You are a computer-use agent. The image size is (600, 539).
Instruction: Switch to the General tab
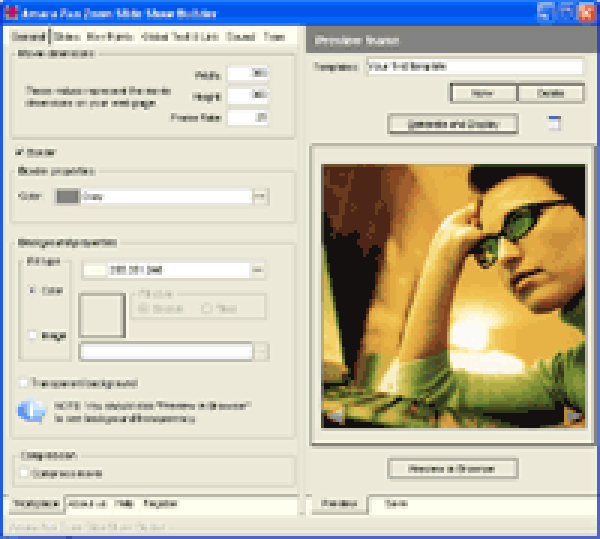click(x=28, y=37)
